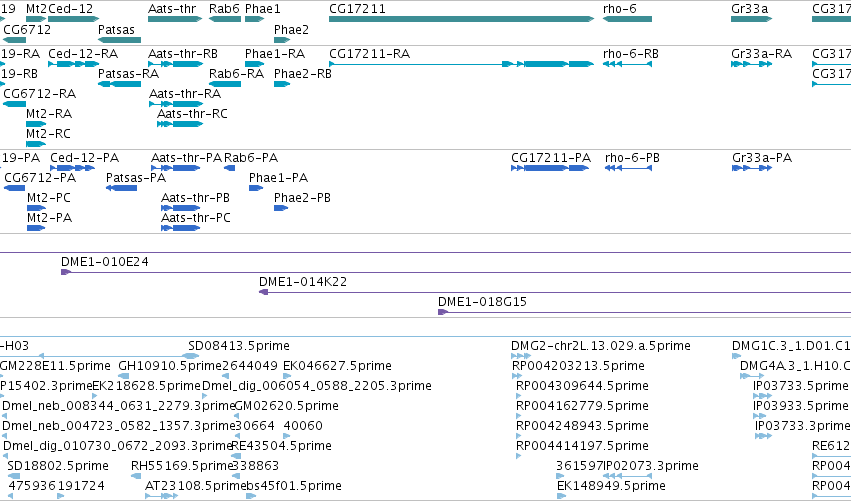Screen dimensions: 851x501
Task: Click the CG6712-PA protein feature
Action: pyautogui.click(x=15, y=188)
